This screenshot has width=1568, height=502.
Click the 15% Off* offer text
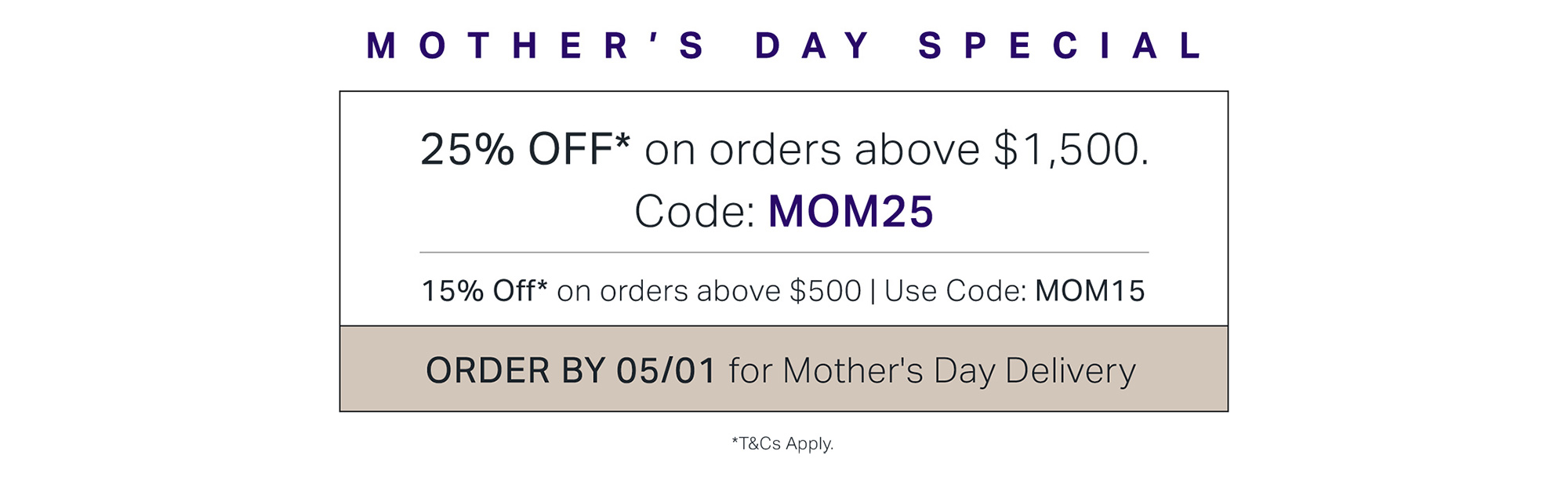point(484,291)
